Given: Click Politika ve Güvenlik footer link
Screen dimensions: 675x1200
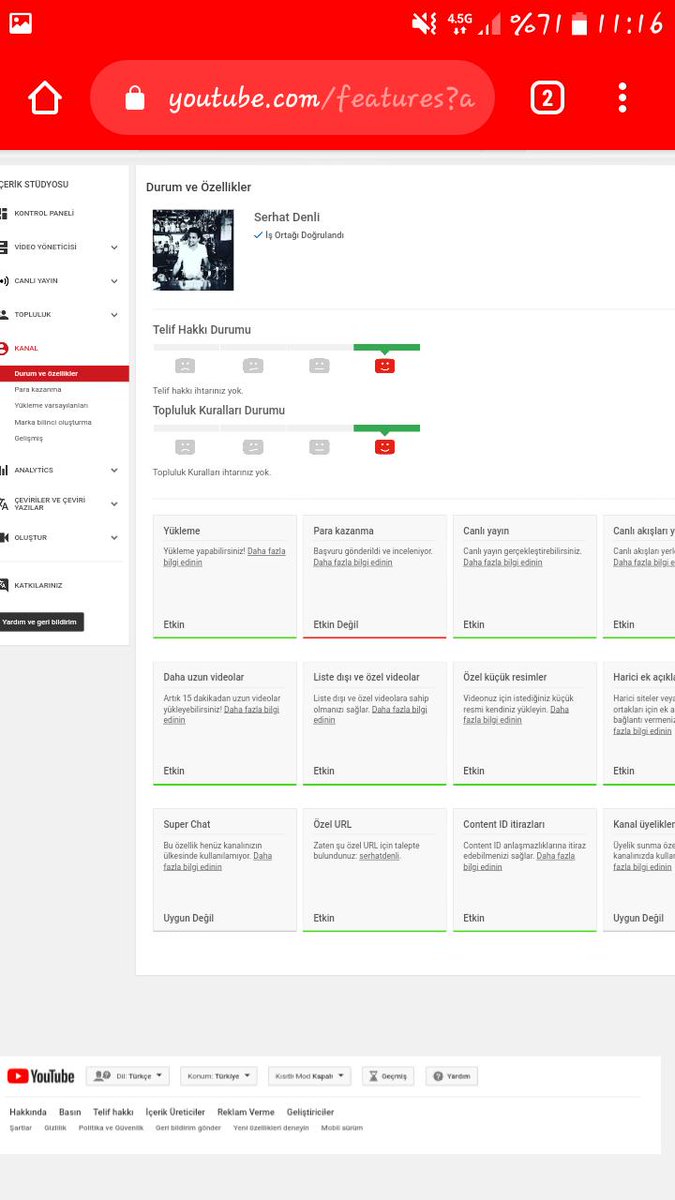Looking at the screenshot, I should click(x=111, y=1128).
